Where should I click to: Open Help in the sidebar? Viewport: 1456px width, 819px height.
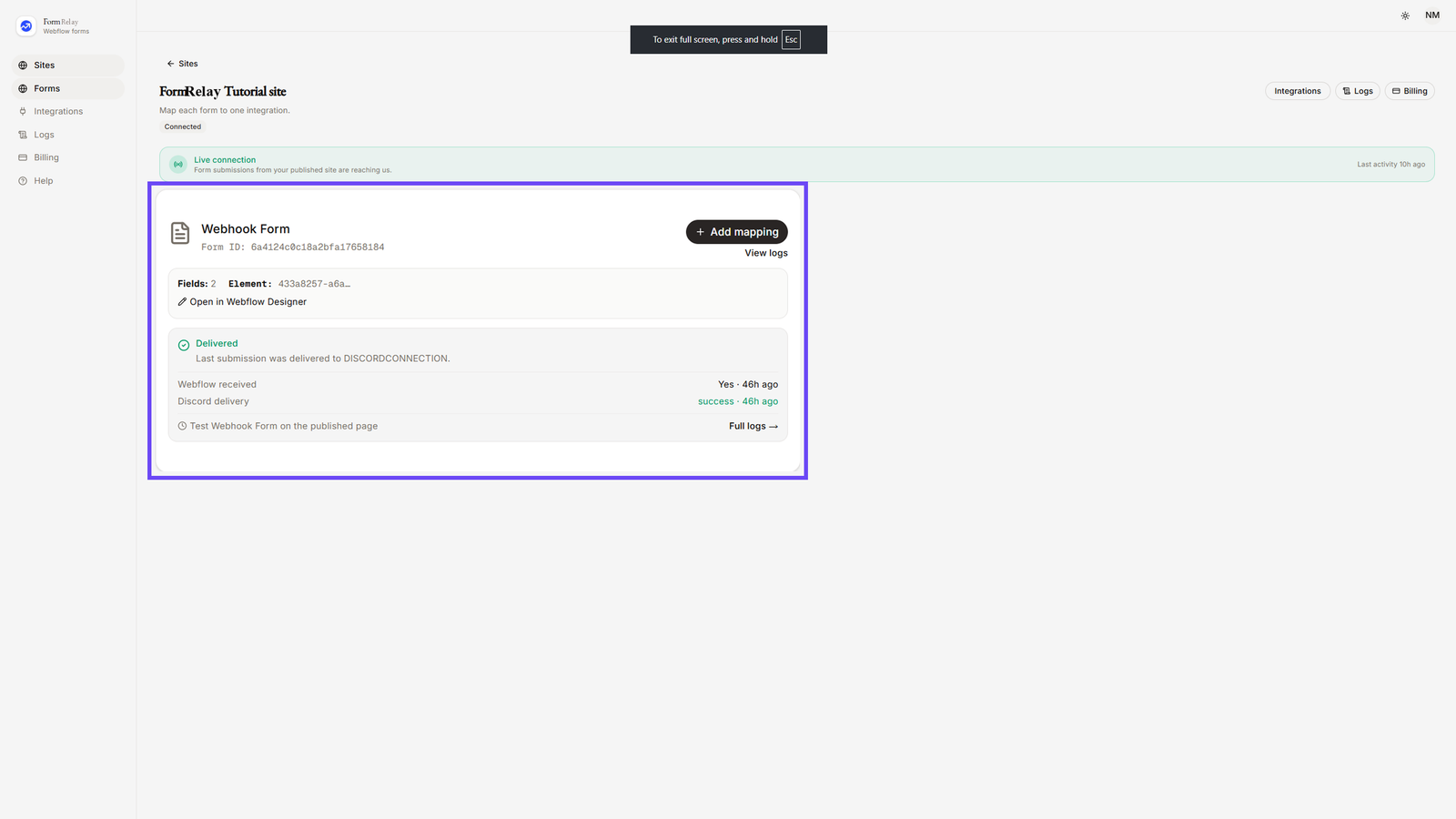pos(68,181)
